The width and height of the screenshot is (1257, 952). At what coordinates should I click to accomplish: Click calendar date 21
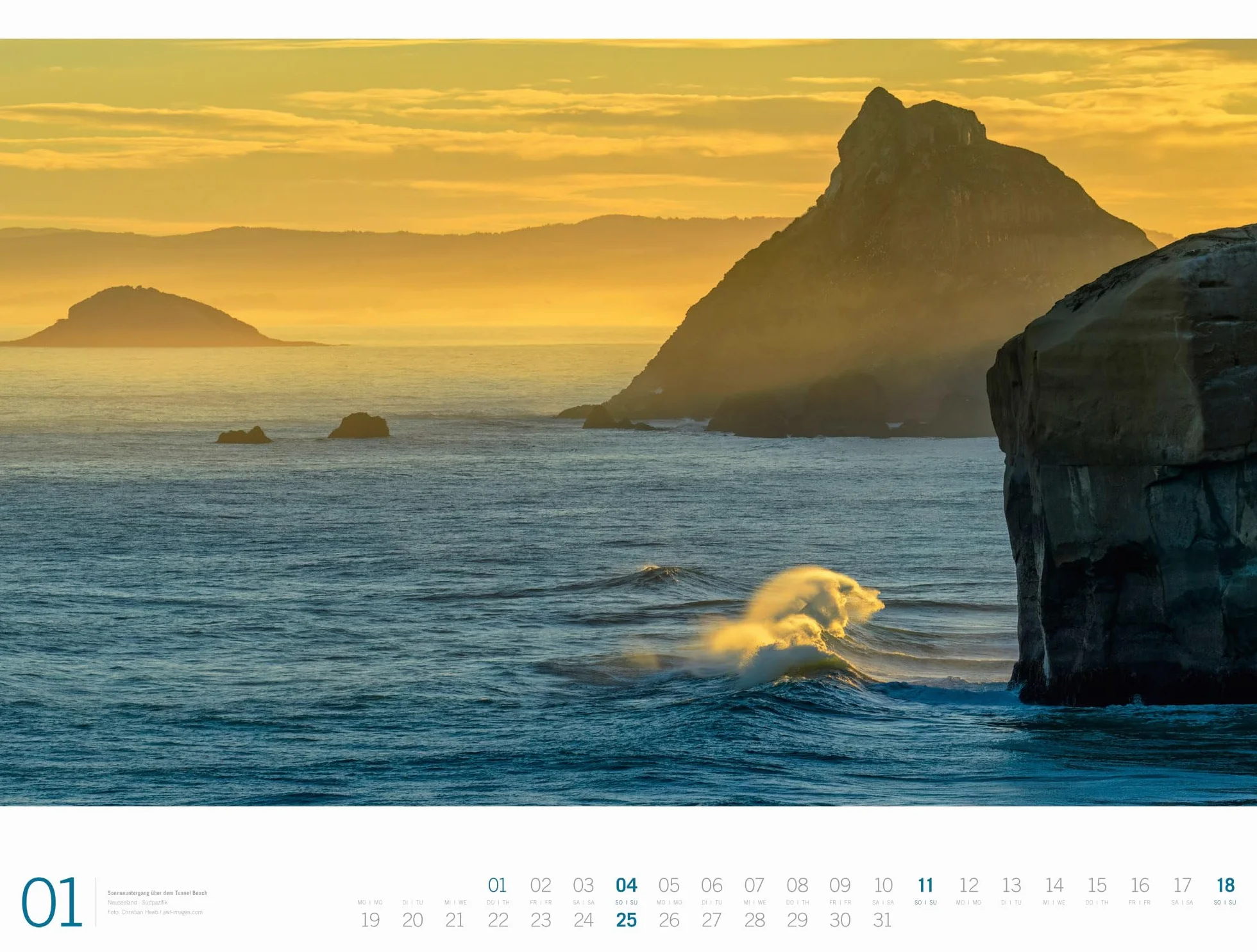[x=455, y=920]
